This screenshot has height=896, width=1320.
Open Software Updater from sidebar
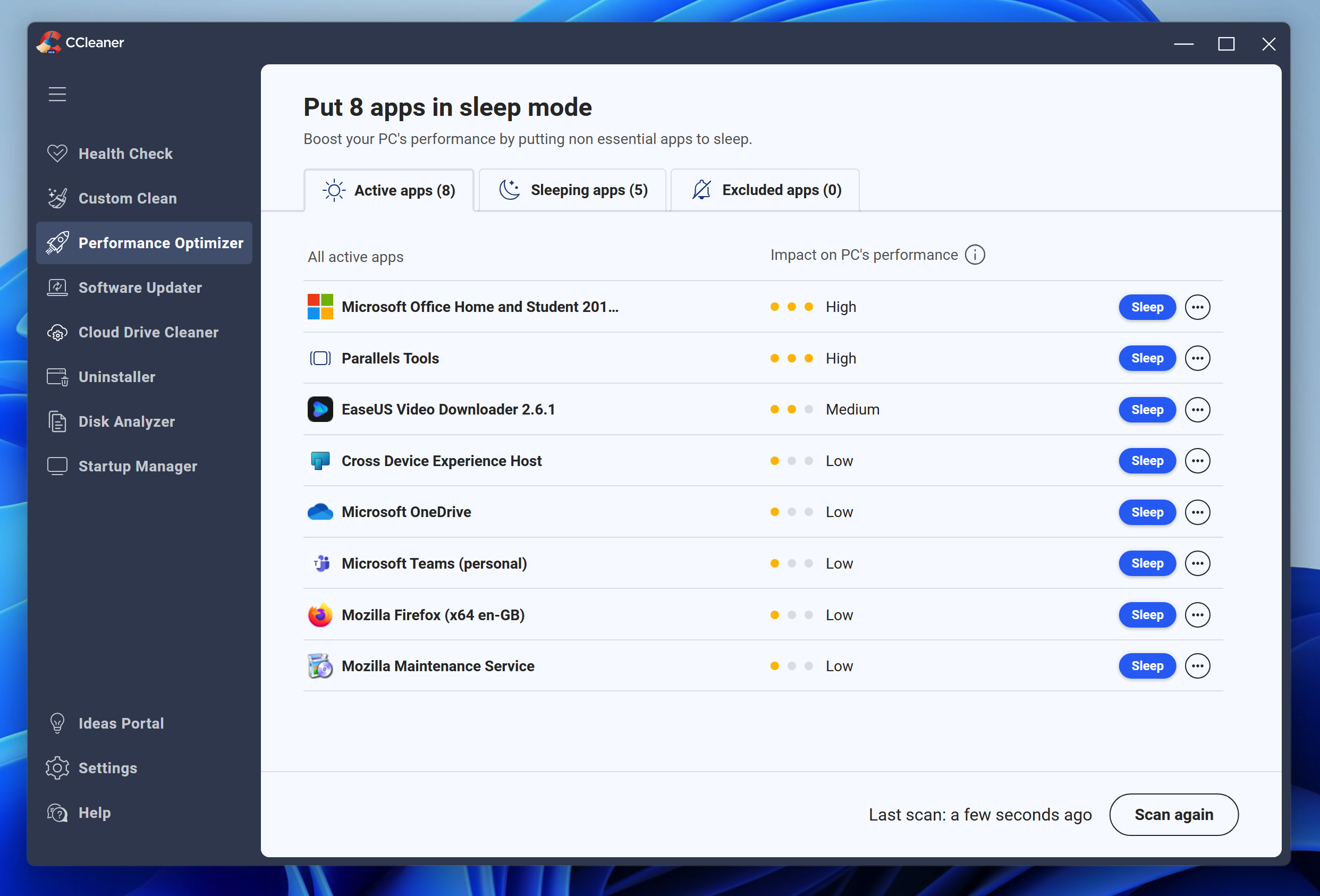tap(140, 288)
